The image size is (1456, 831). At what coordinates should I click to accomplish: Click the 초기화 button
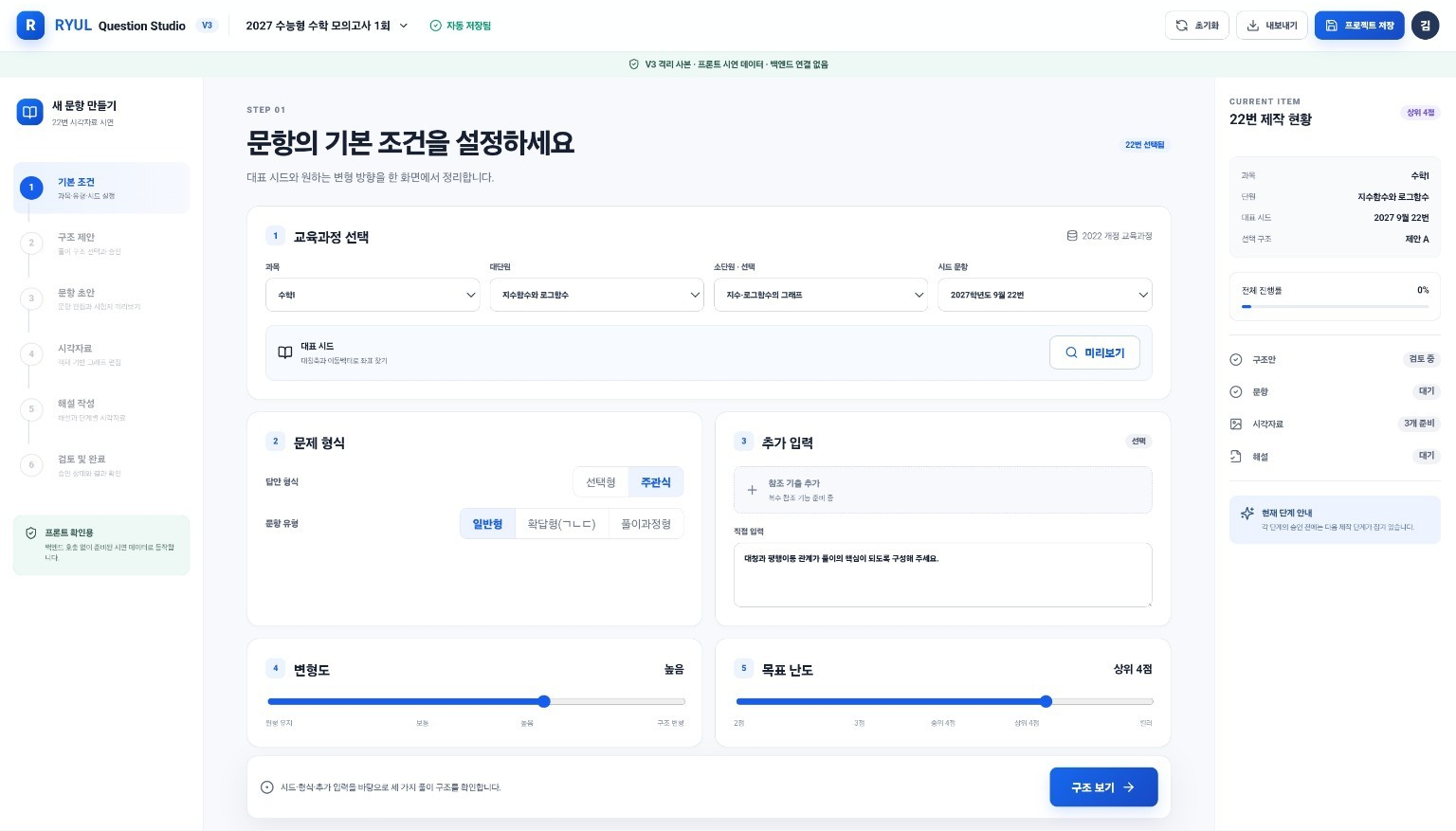point(1197,26)
